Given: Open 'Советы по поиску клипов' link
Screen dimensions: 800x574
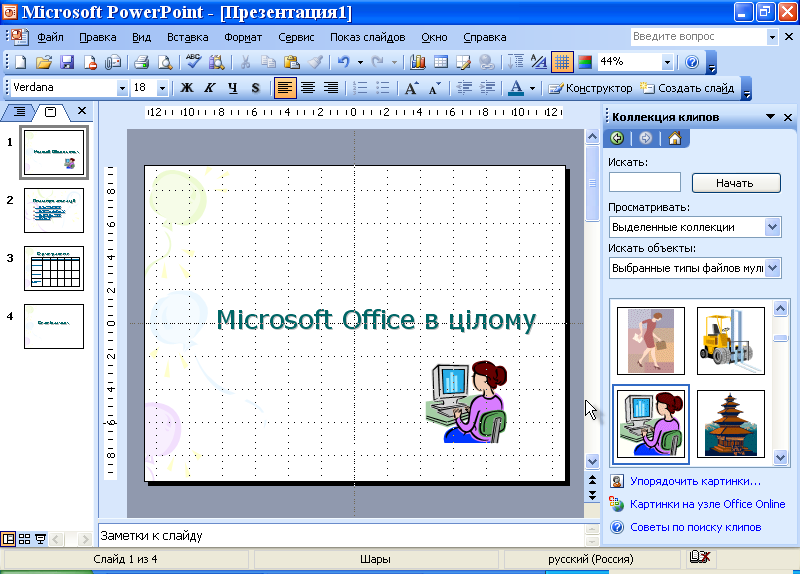Looking at the screenshot, I should point(695,527).
